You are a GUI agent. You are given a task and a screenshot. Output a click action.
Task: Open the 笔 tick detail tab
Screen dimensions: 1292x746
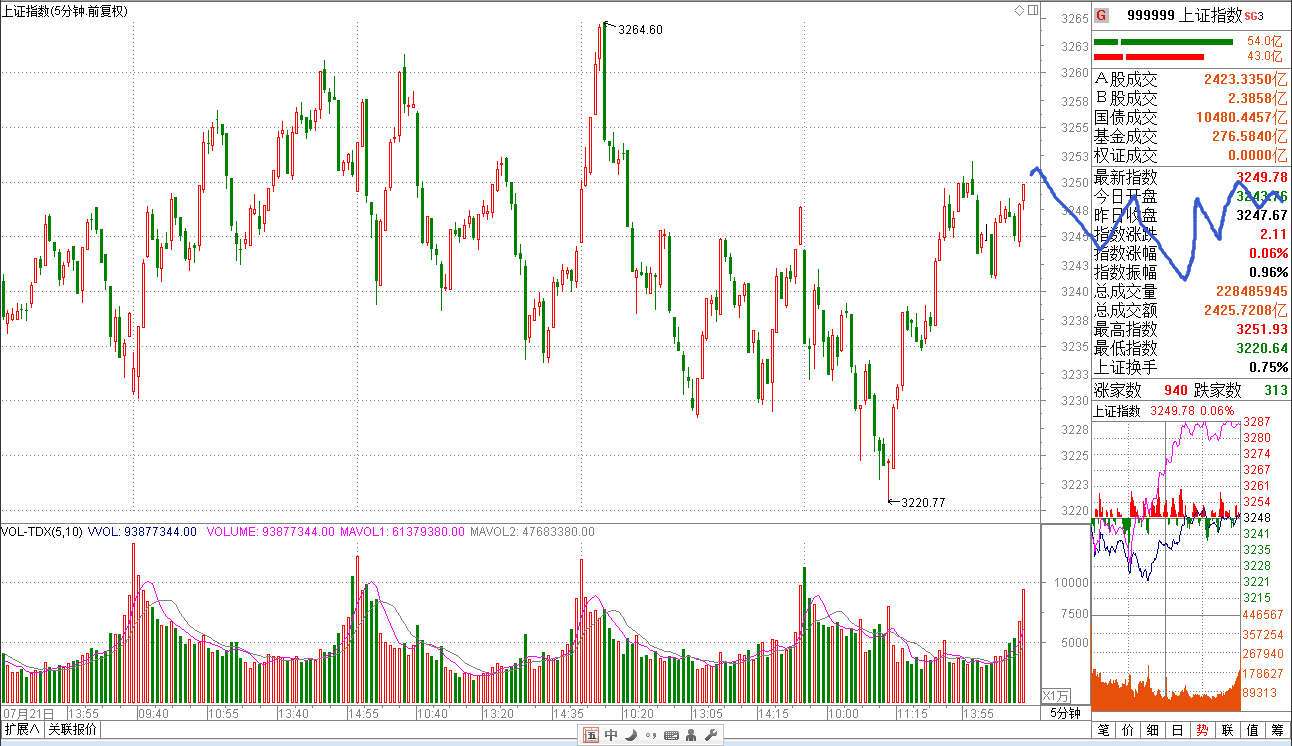[x=1103, y=730]
